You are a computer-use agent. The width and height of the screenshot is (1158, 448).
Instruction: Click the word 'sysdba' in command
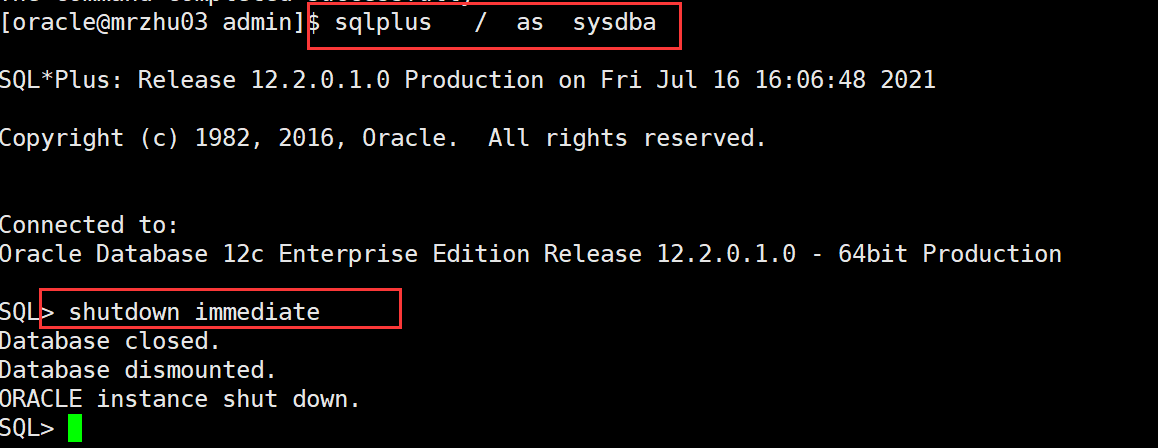(x=614, y=23)
